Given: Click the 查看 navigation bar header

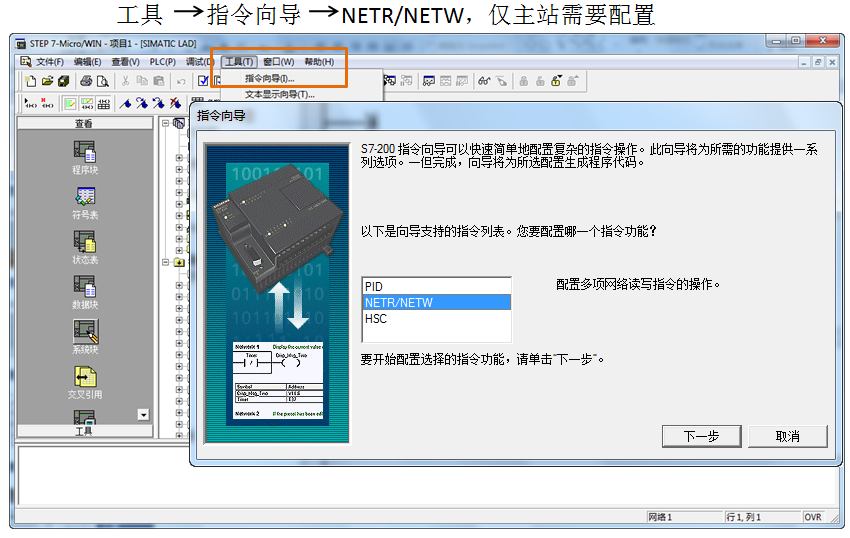Looking at the screenshot, I should [85, 124].
